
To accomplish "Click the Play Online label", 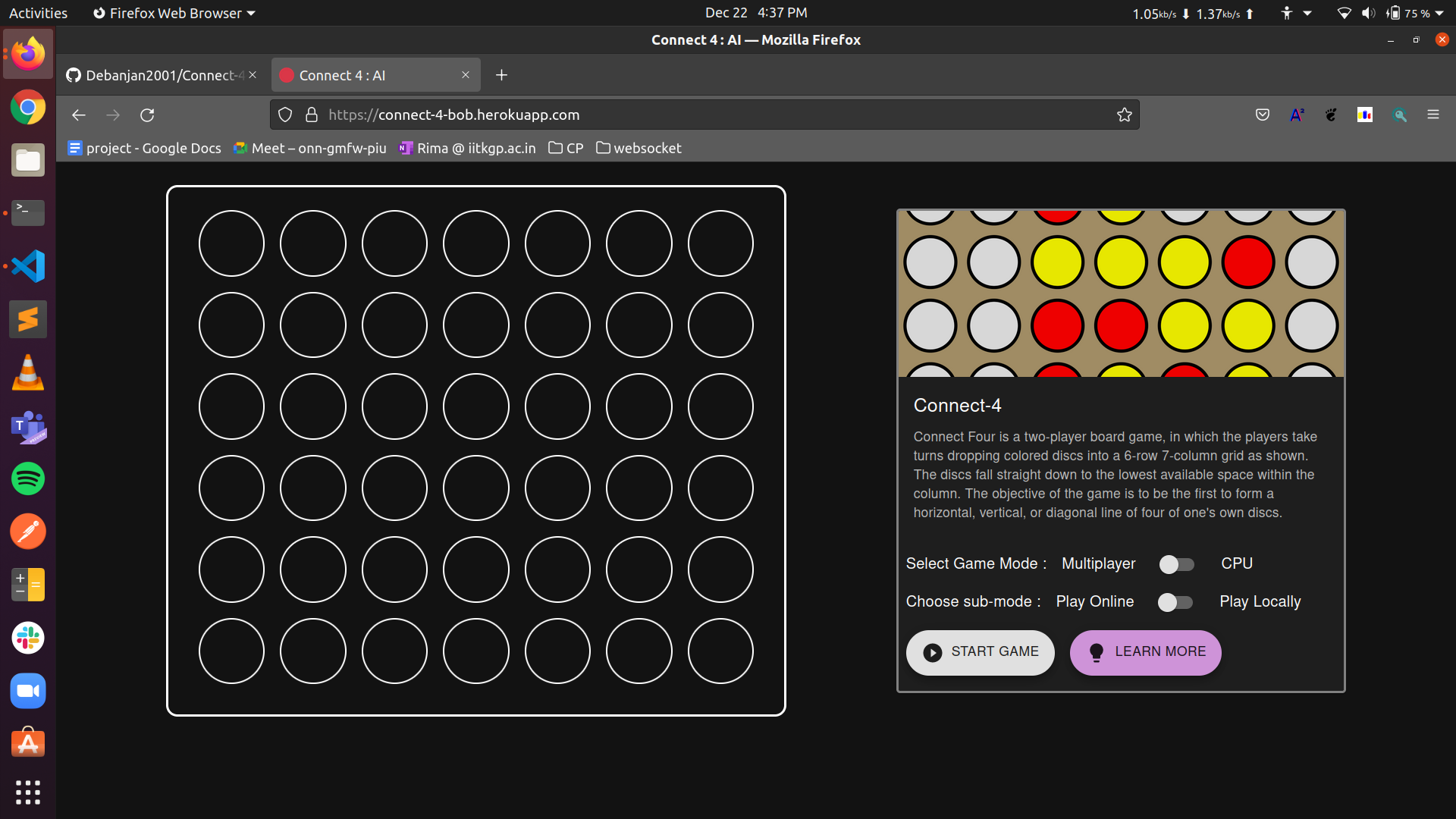I will pos(1095,601).
